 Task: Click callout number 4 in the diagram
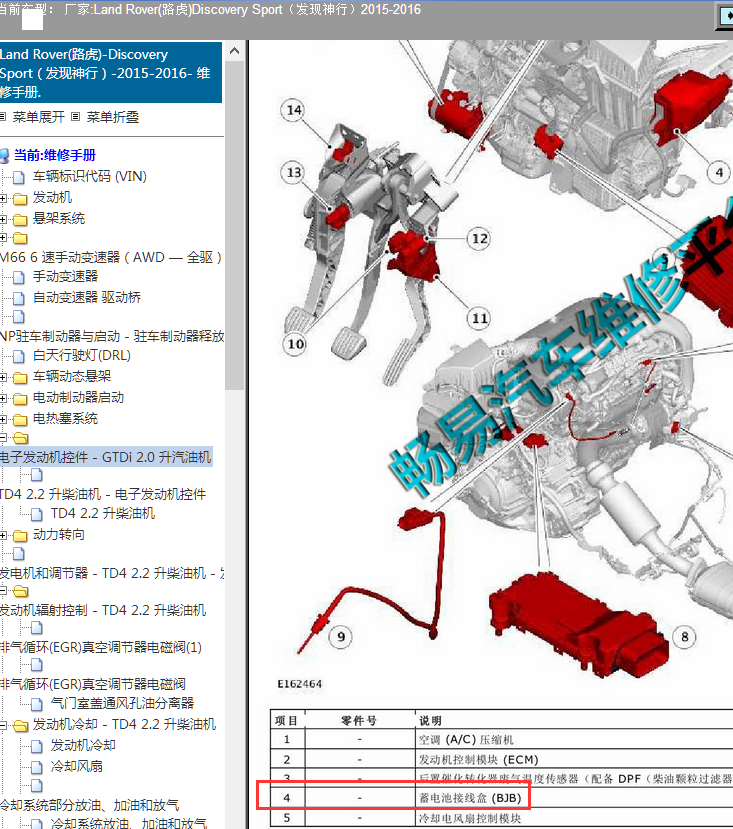coord(719,172)
